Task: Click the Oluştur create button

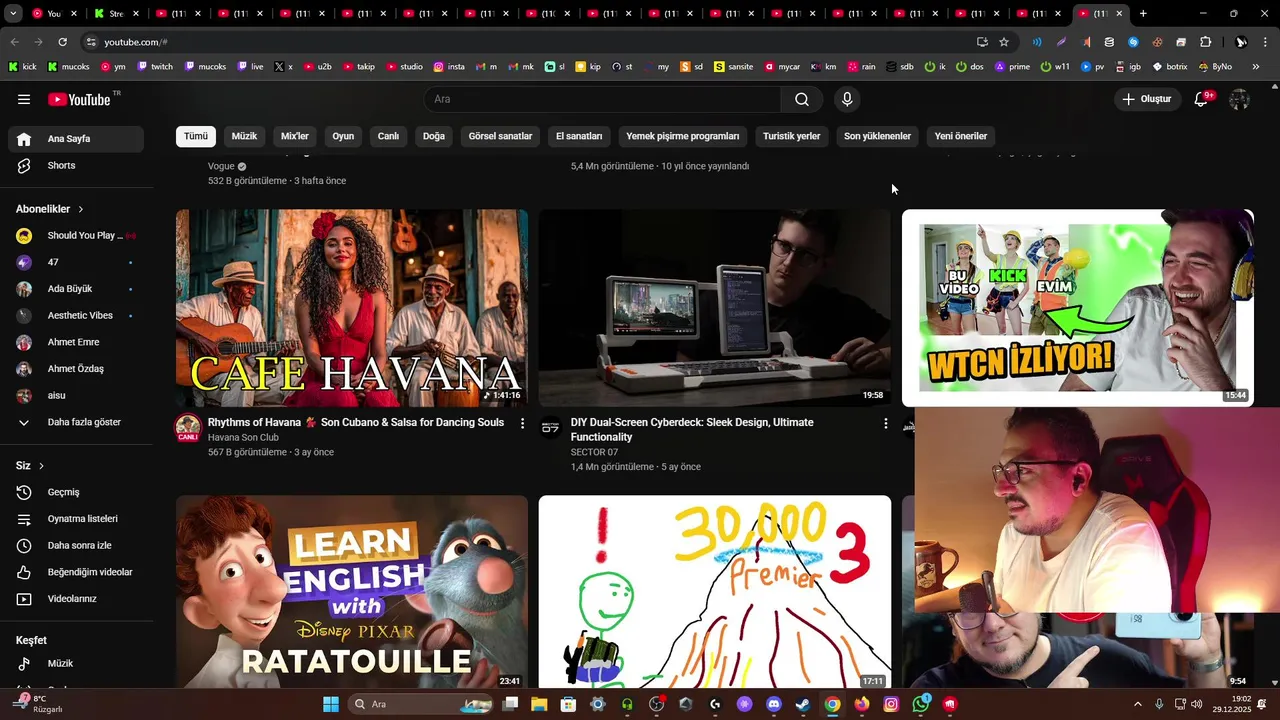Action: 1146,99
